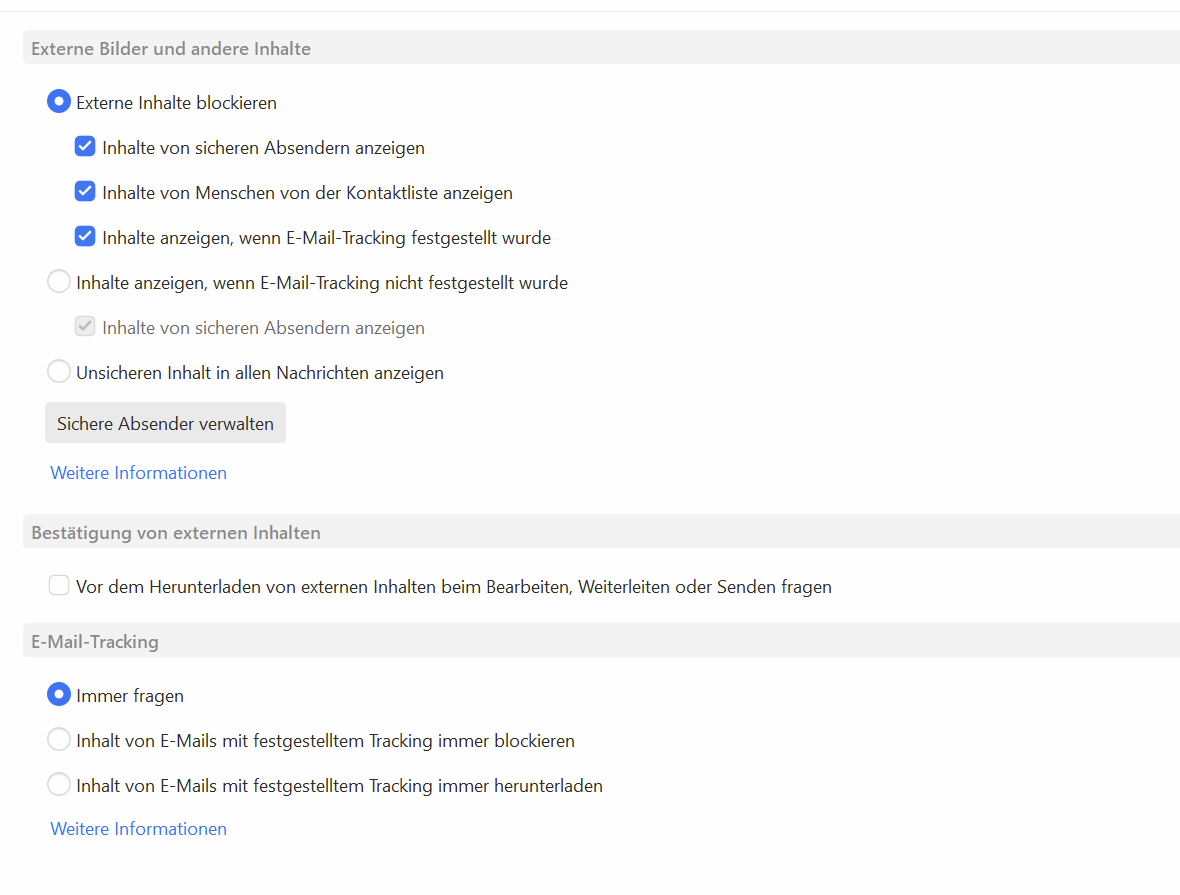Click the greyed-out "Inhalte von sicheren Absendern" checkbox

click(85, 327)
